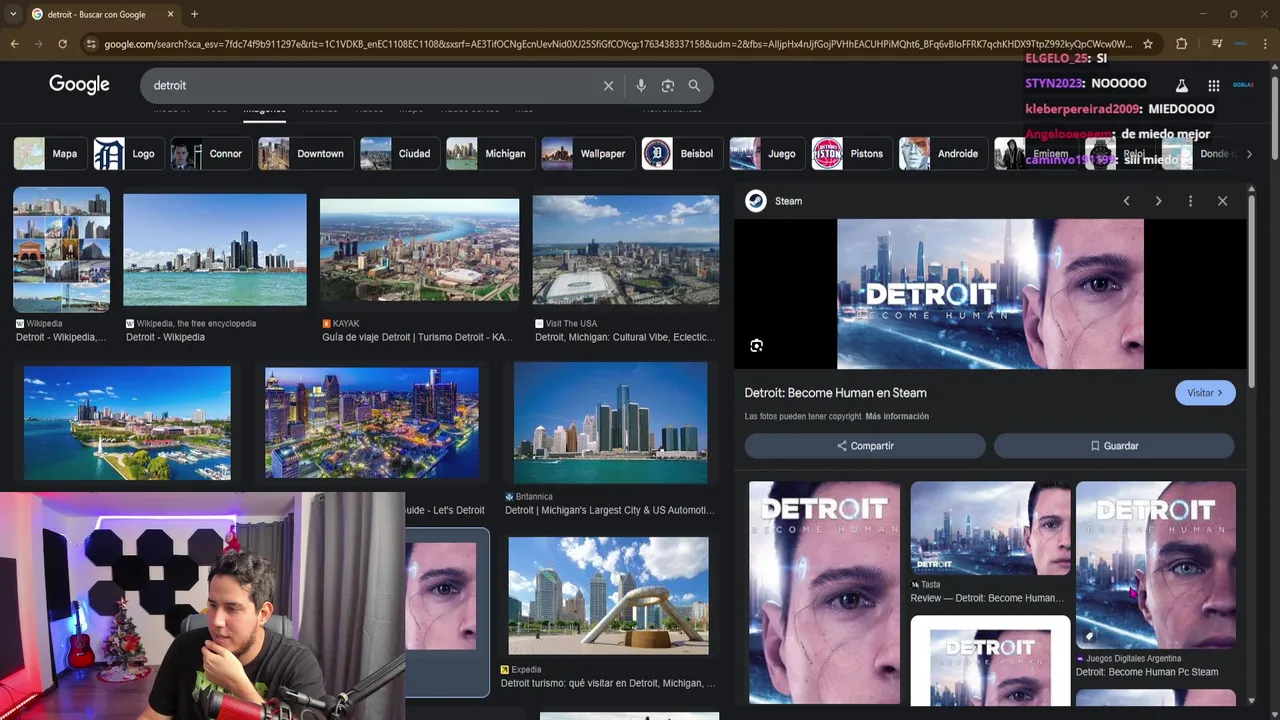
Task: Open Britannica Detroit skyline image
Action: (x=610, y=423)
